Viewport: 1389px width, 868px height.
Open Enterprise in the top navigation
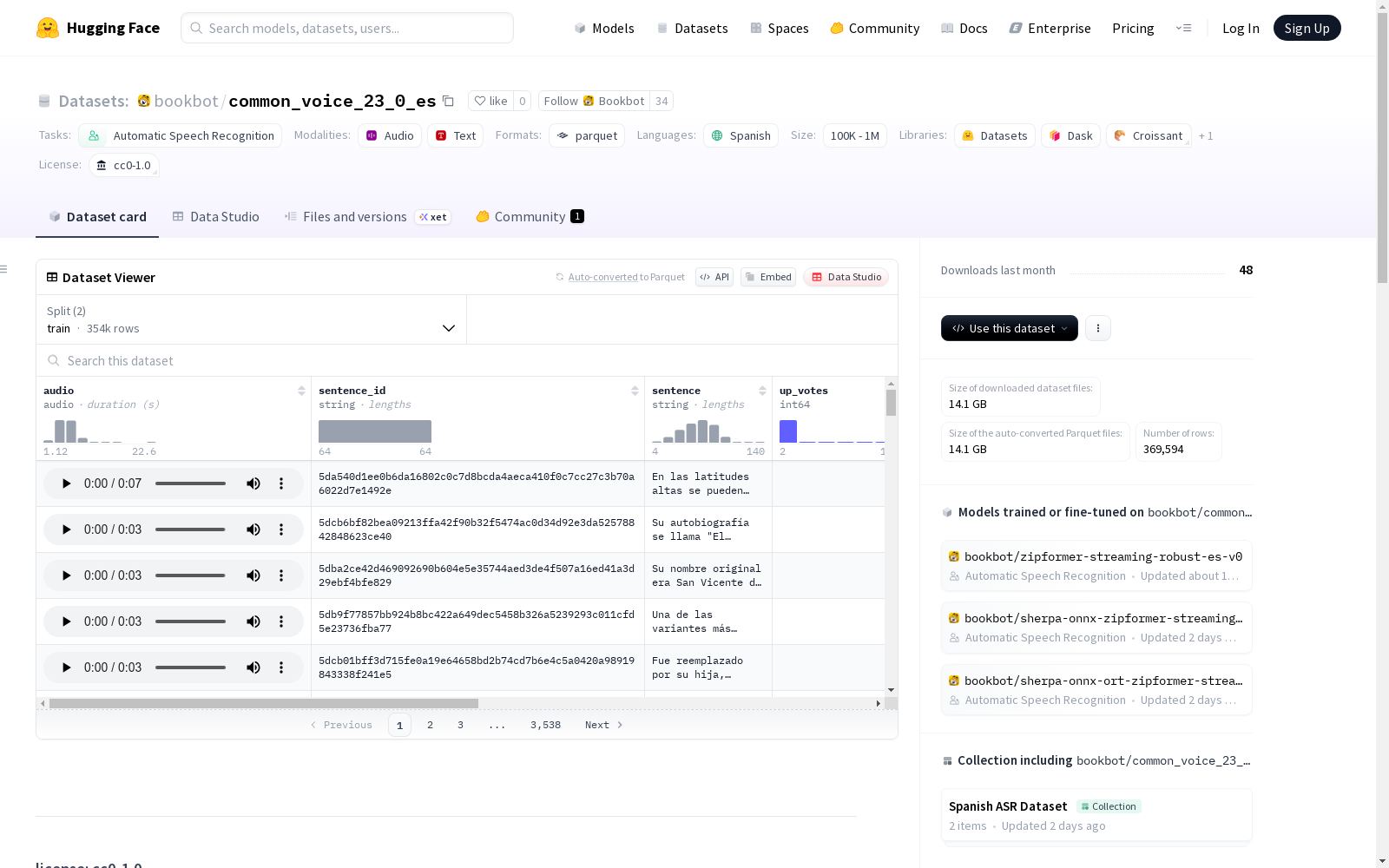click(1050, 28)
